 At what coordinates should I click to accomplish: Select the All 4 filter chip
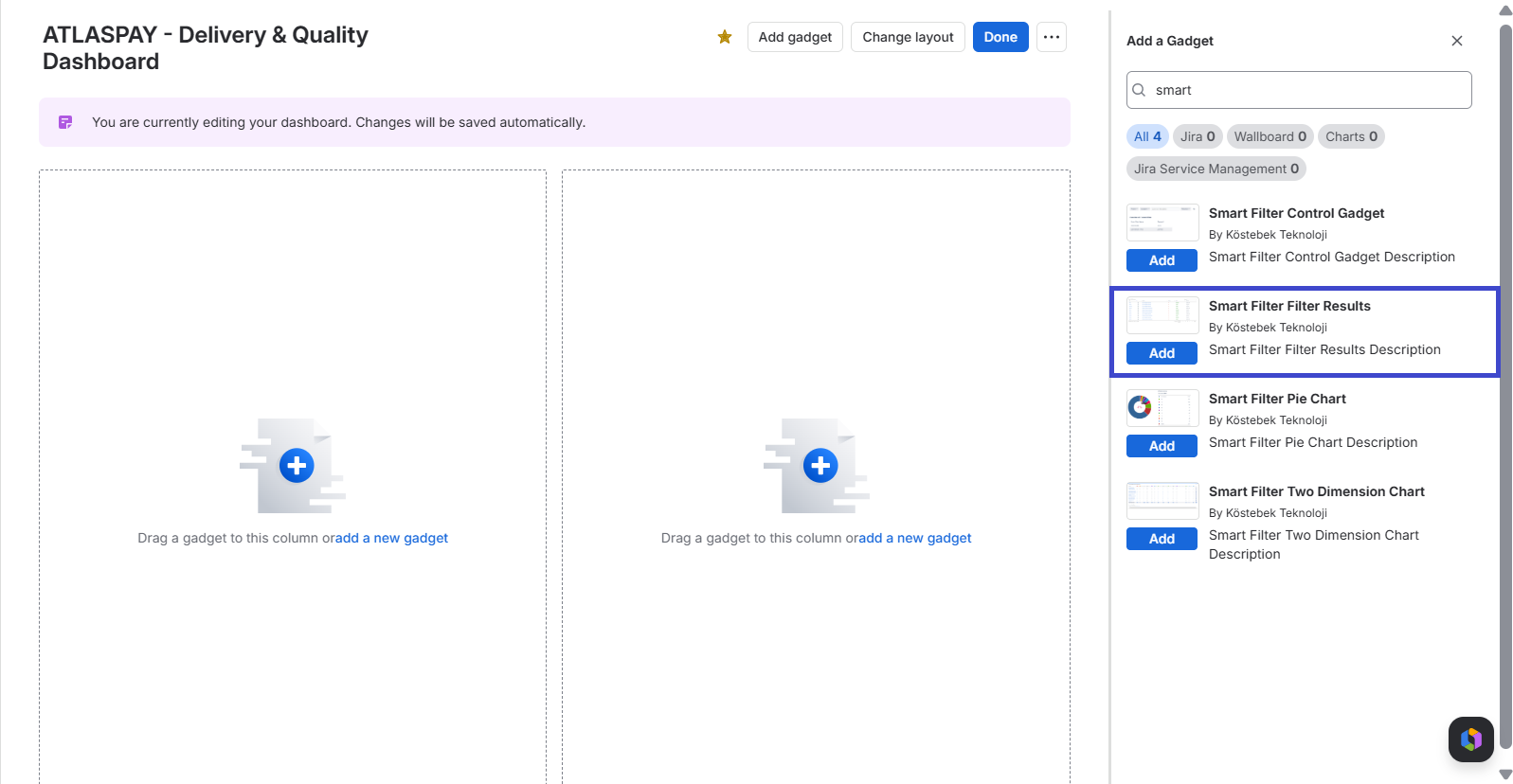[x=1147, y=136]
